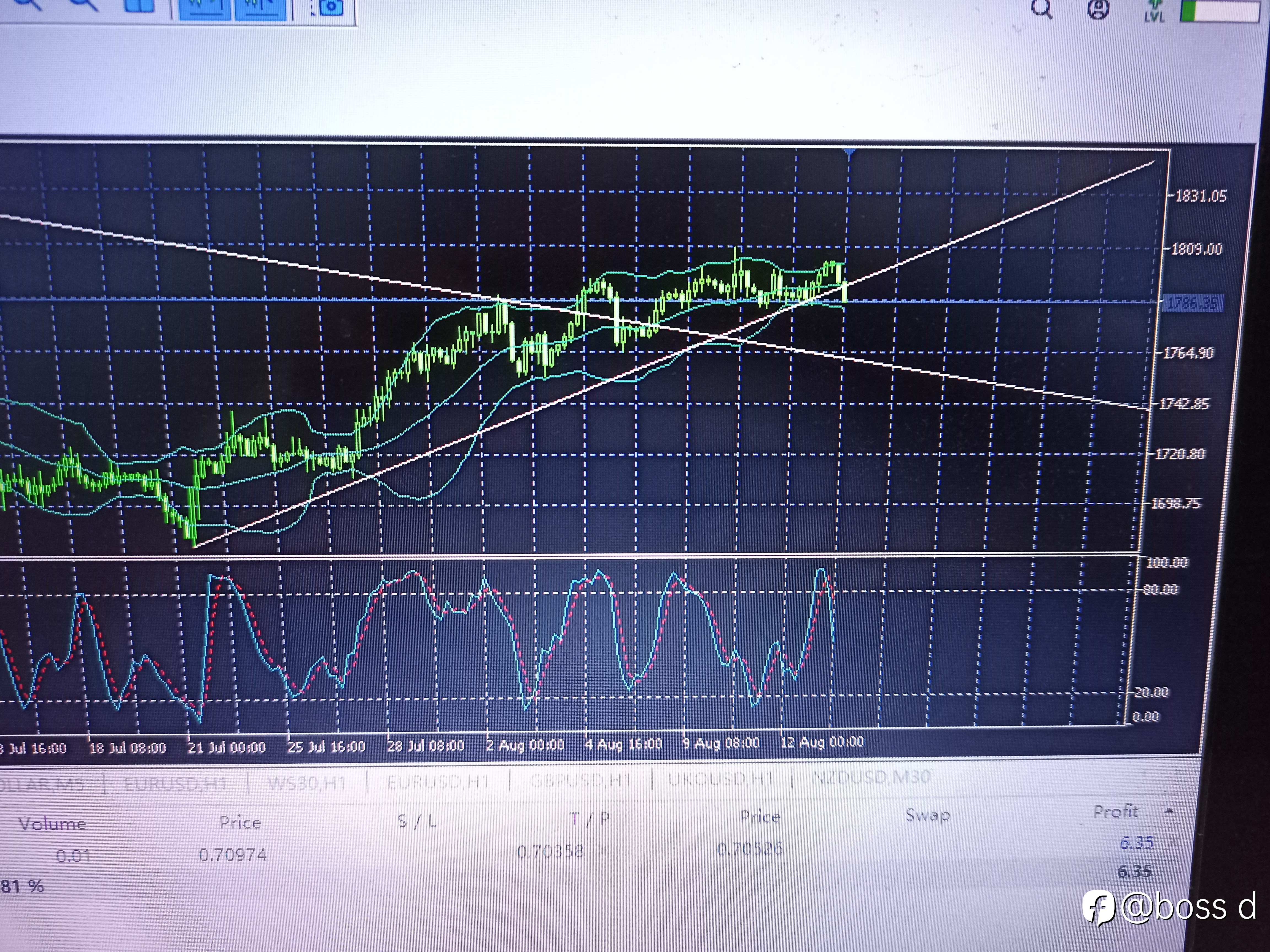Screen dimensions: 1270x952
Task: Open the user account profile icon
Action: (1098, 9)
